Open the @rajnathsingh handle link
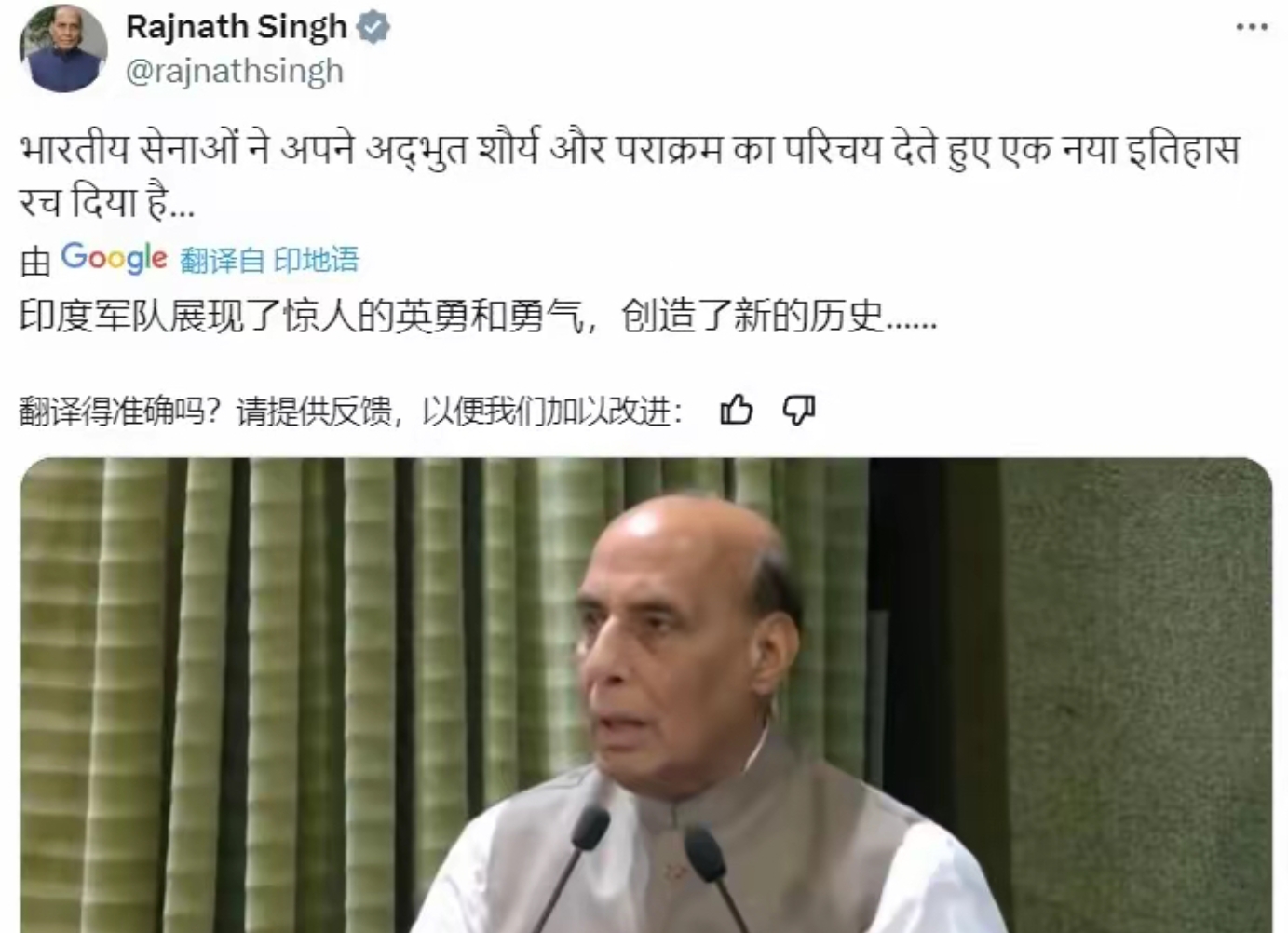 pyautogui.click(x=235, y=71)
